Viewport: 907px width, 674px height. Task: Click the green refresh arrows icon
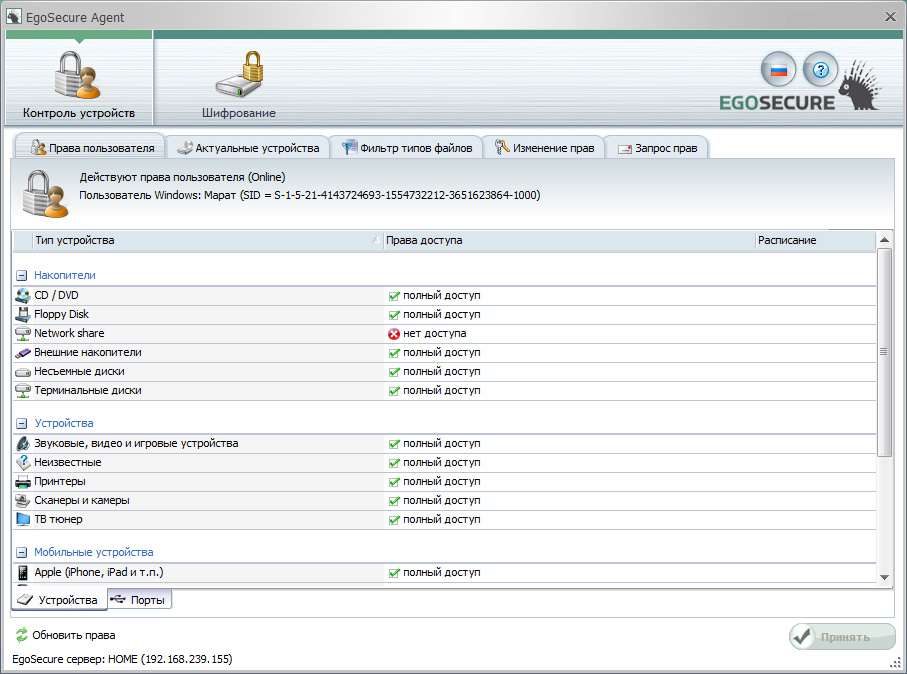click(x=21, y=635)
